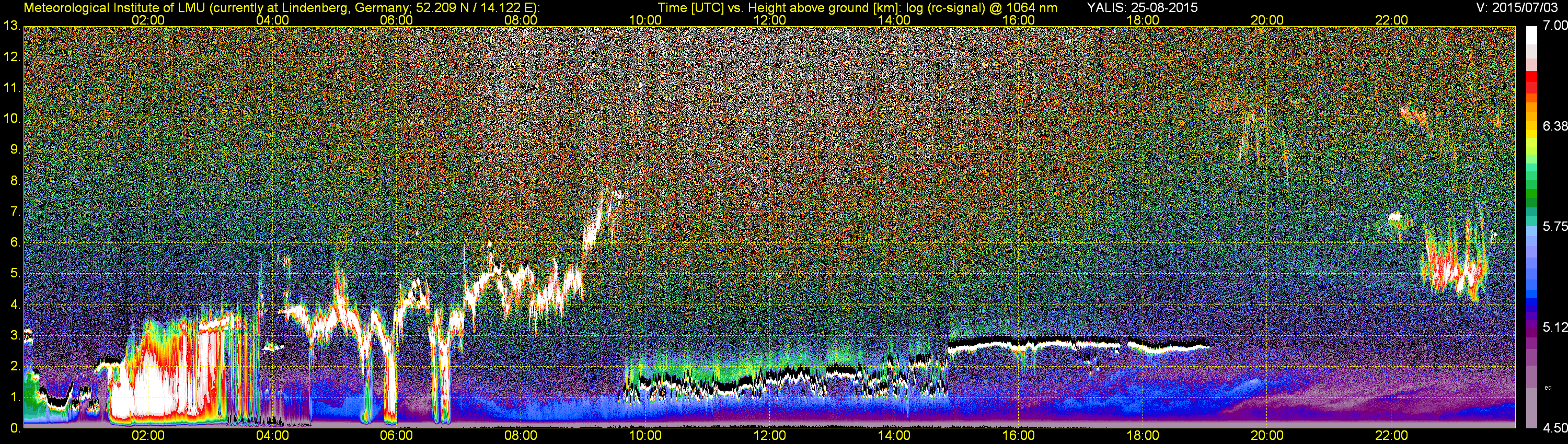Click the 20:00 label on the top time axis
Viewport: 1568px width, 444px height.
(1267, 20)
